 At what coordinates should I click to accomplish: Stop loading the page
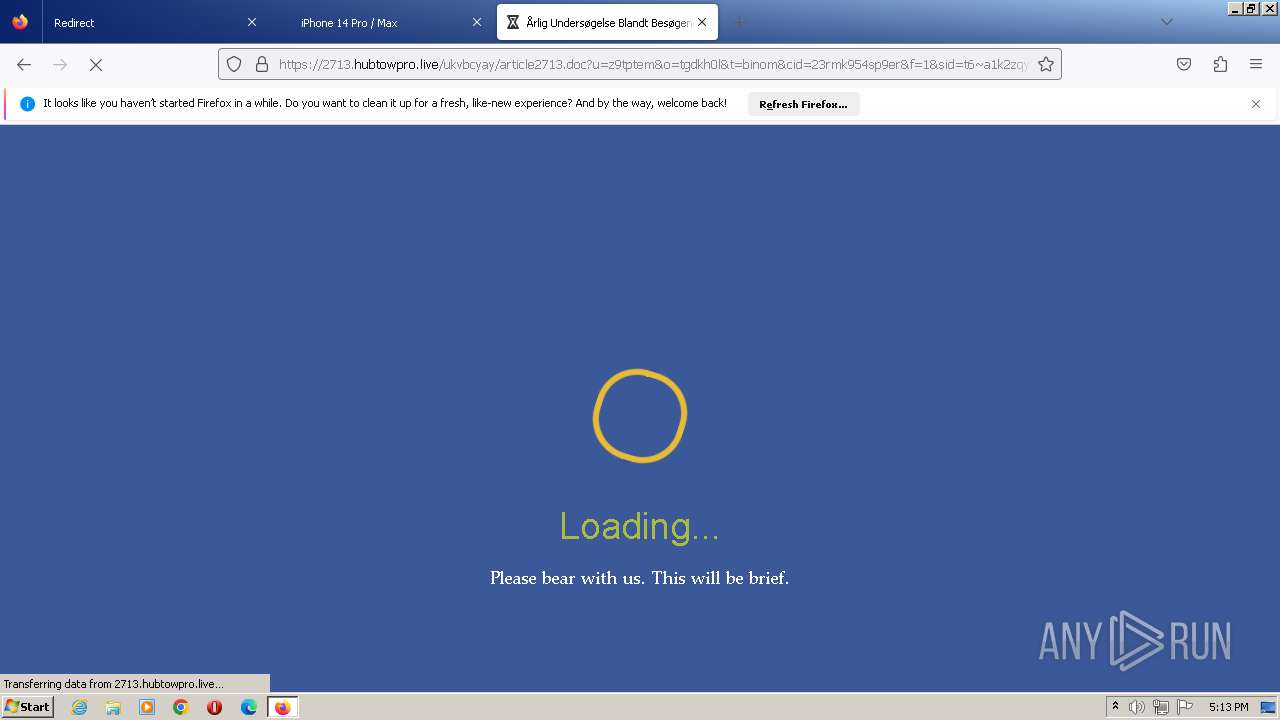[x=96, y=64]
